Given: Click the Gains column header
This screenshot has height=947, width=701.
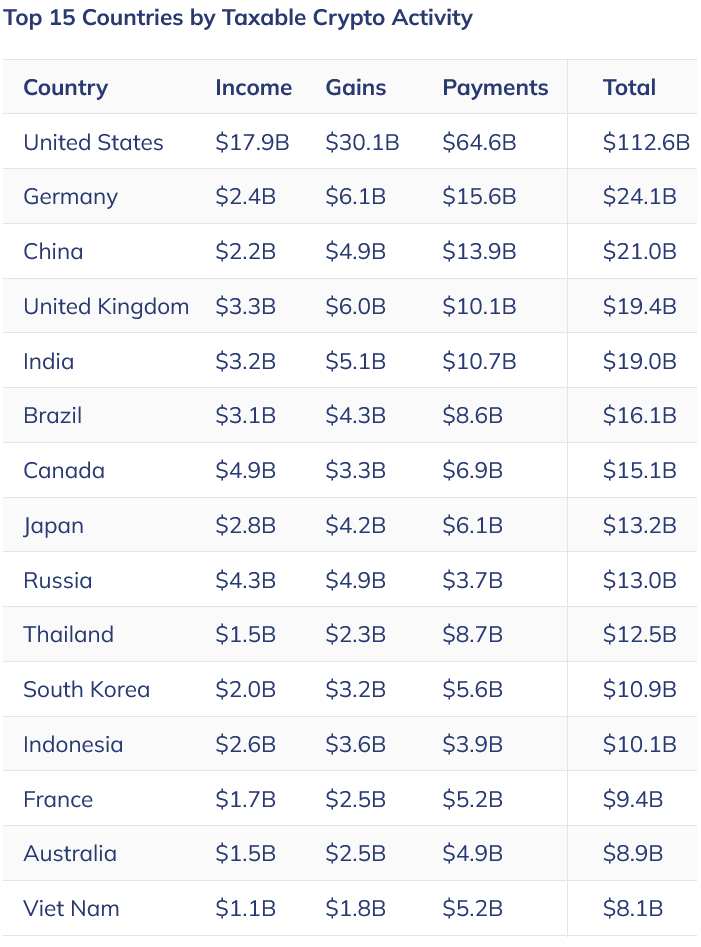Looking at the screenshot, I should (x=356, y=88).
